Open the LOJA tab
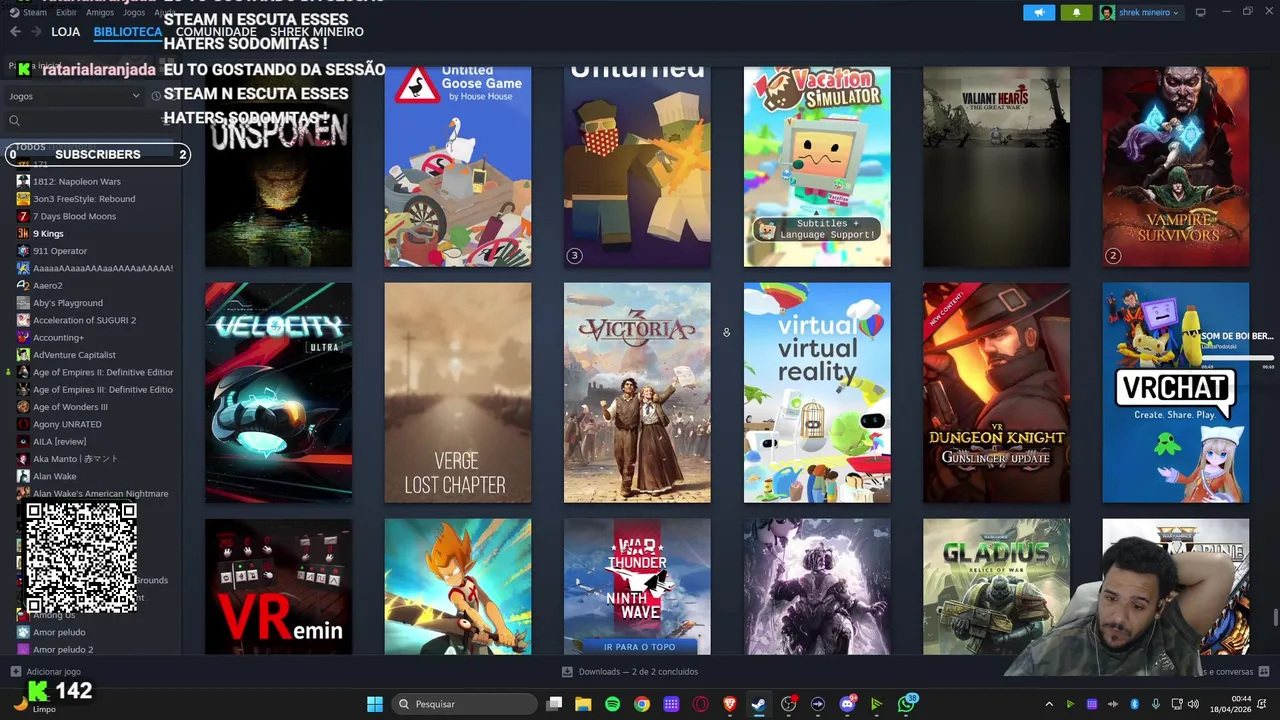The width and height of the screenshot is (1280, 720). (65, 32)
